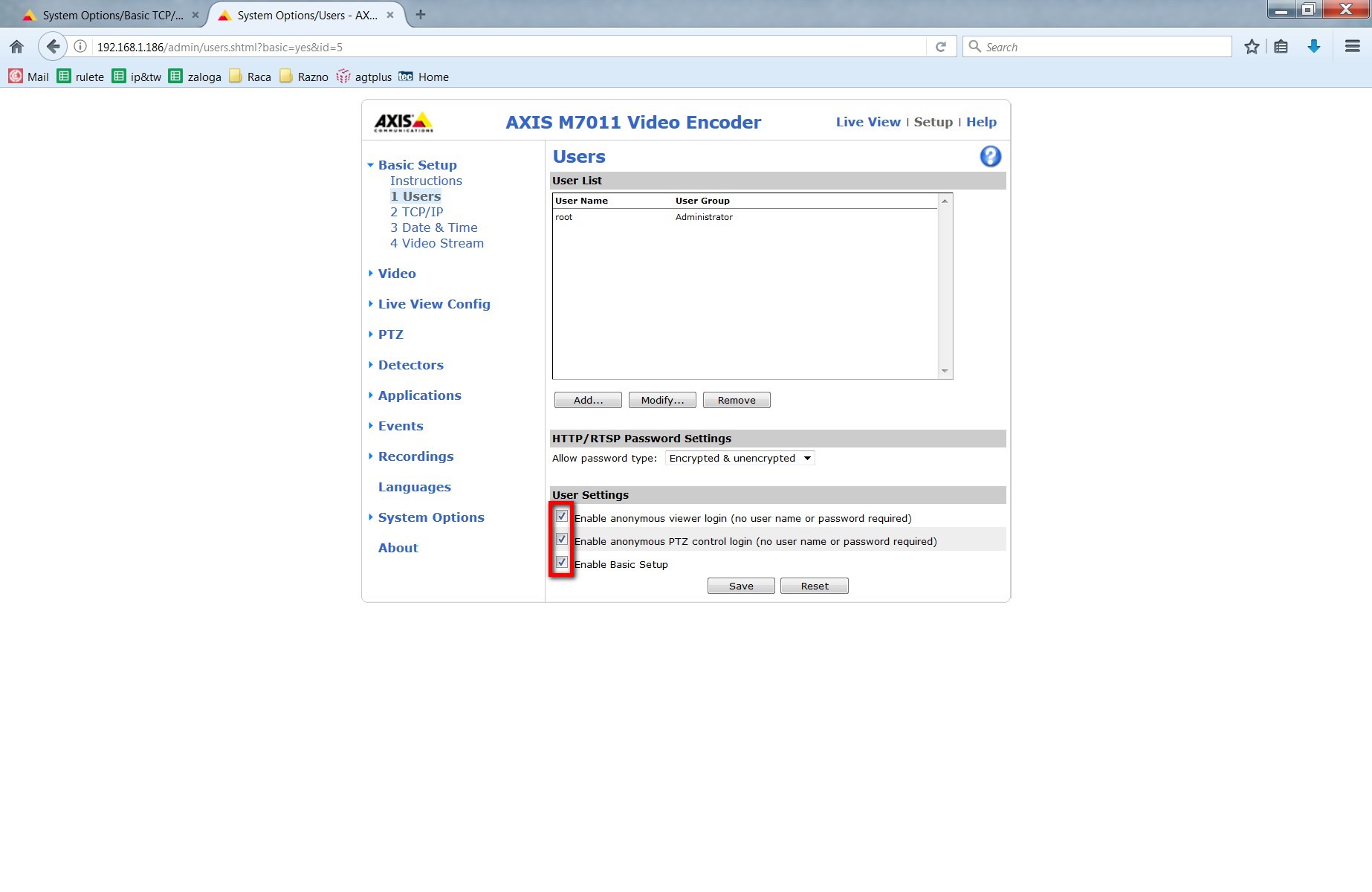Open the Users help question-mark icon
This screenshot has width=1372, height=892.
click(990, 156)
